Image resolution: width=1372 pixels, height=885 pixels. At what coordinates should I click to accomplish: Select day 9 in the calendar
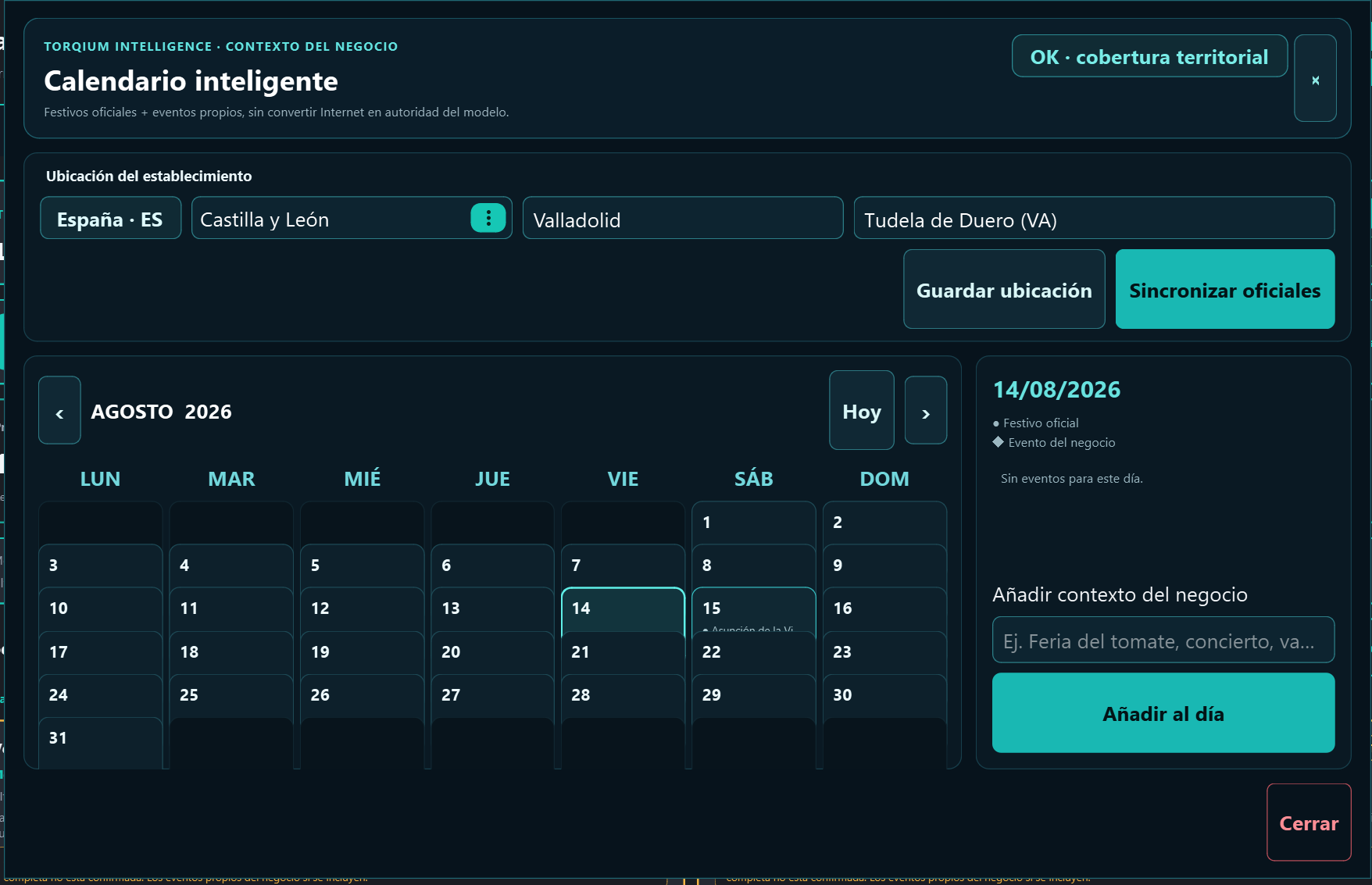884,566
